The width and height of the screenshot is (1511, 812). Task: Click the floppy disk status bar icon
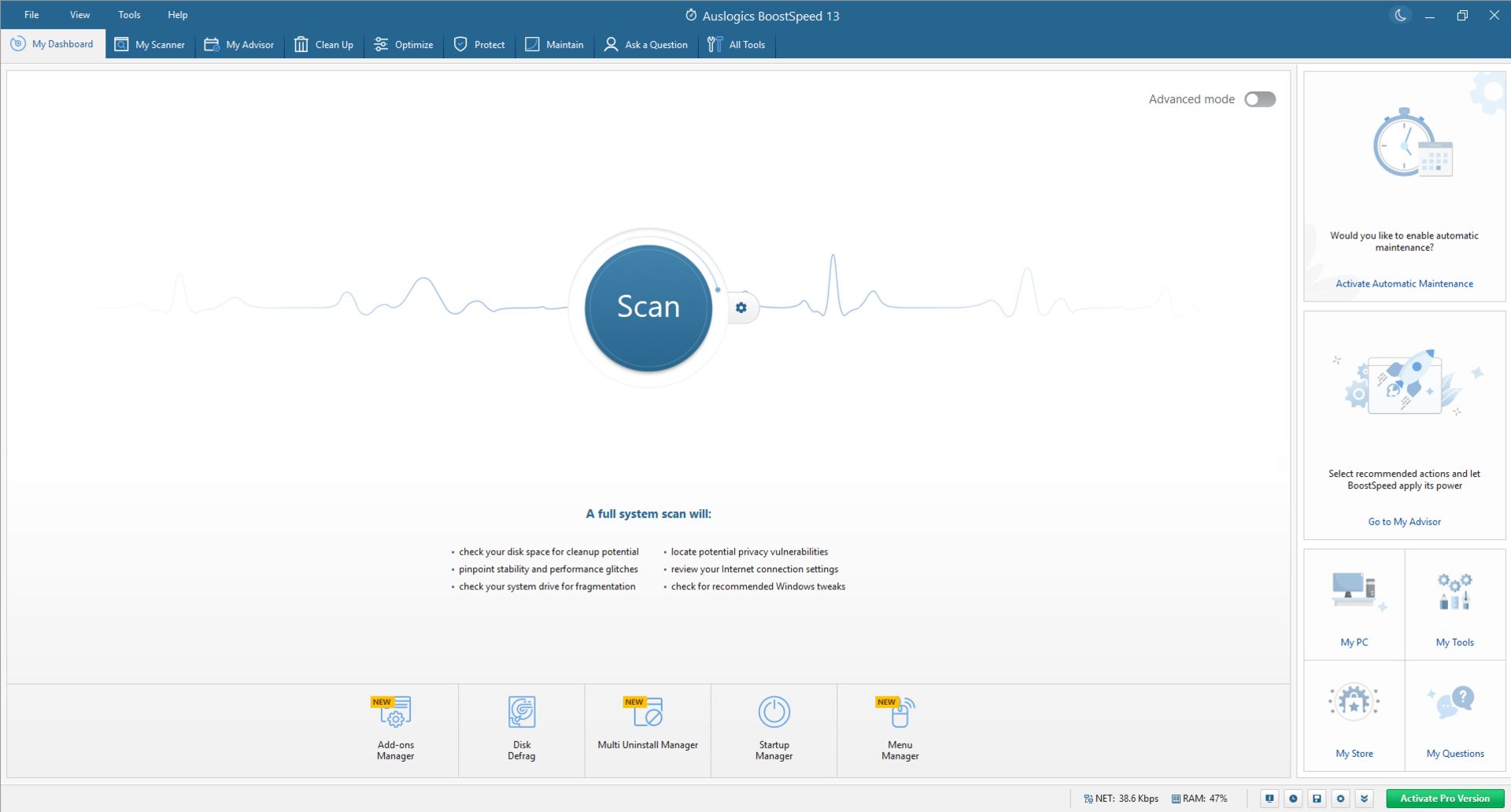click(1317, 799)
